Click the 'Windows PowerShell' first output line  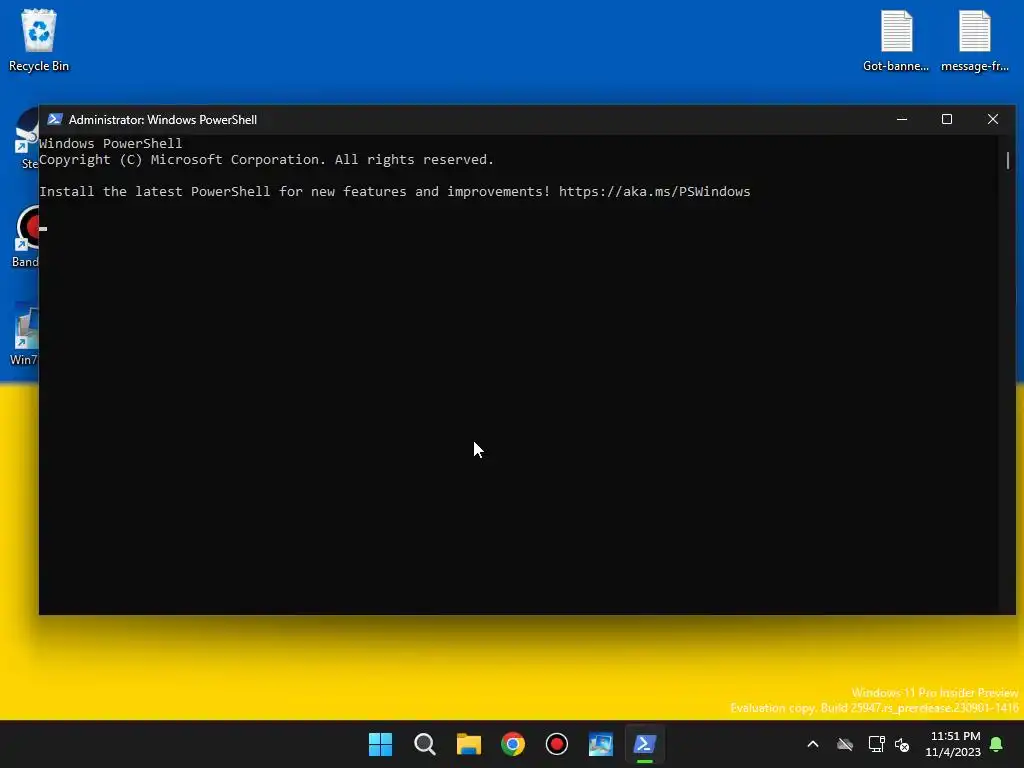pyautogui.click(x=110, y=143)
